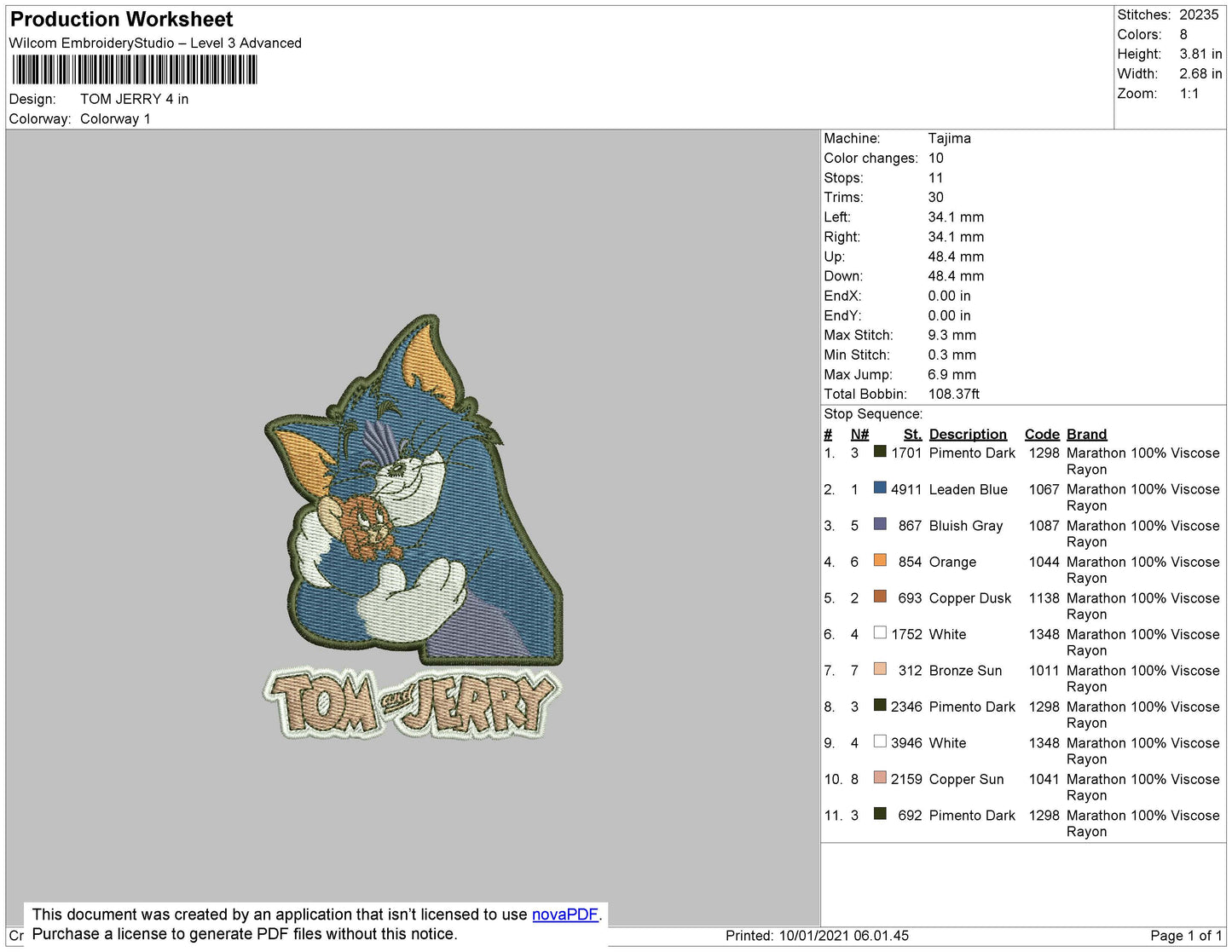The height and width of the screenshot is (952, 1232).
Task: Click the Description column header
Action: [968, 435]
